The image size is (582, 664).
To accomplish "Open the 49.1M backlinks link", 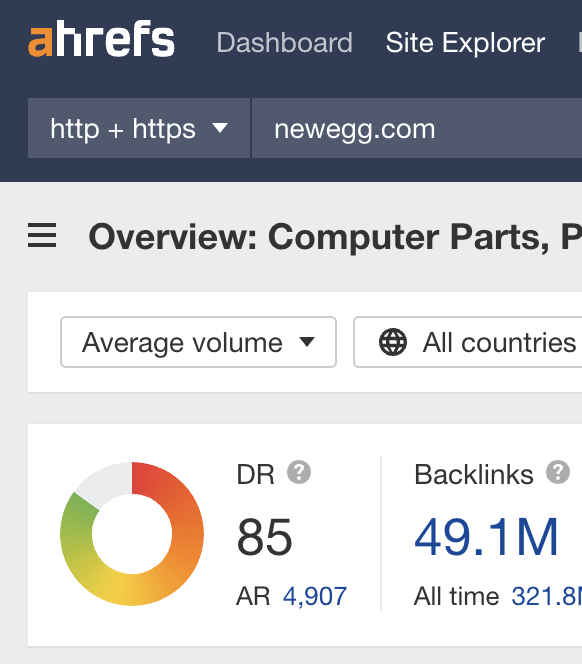I will 486,537.
